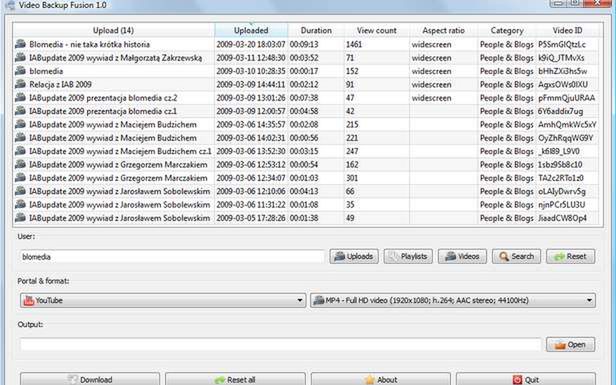616x385 pixels.
Task: Click the video icon of the row uploaded 2009-03-06 12:34:07
Action: (20, 178)
